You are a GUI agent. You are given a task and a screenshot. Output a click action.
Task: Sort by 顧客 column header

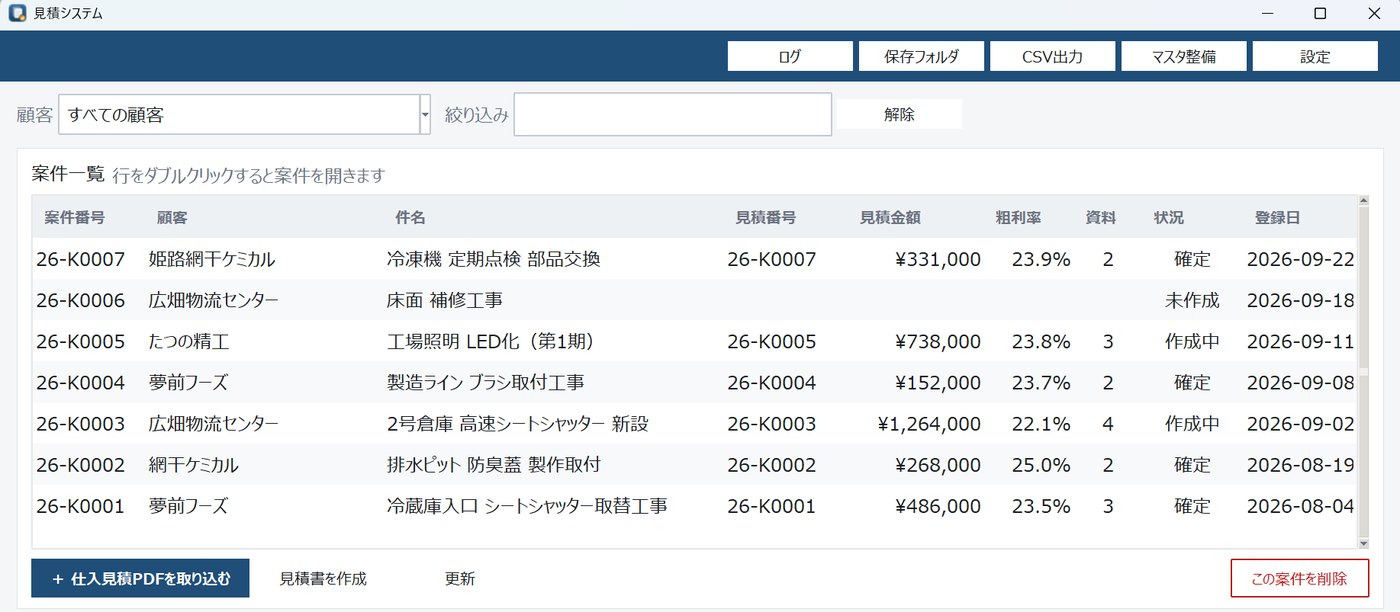click(172, 217)
